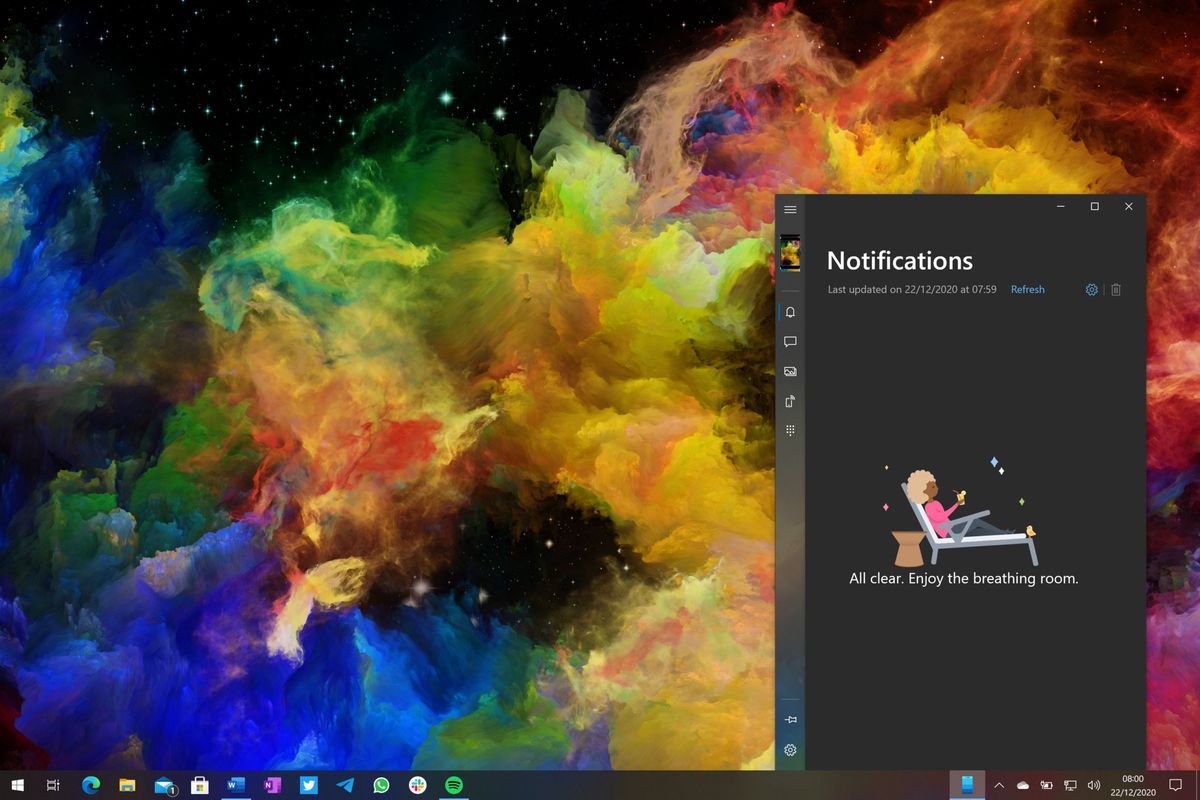
Task: Open the apps grid in the sidebar
Action: pyautogui.click(x=790, y=430)
